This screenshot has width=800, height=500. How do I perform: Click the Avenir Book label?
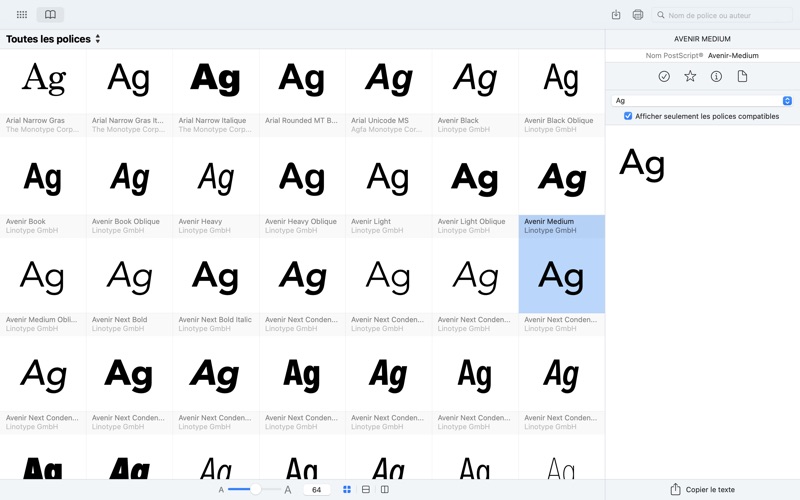click(x=26, y=221)
